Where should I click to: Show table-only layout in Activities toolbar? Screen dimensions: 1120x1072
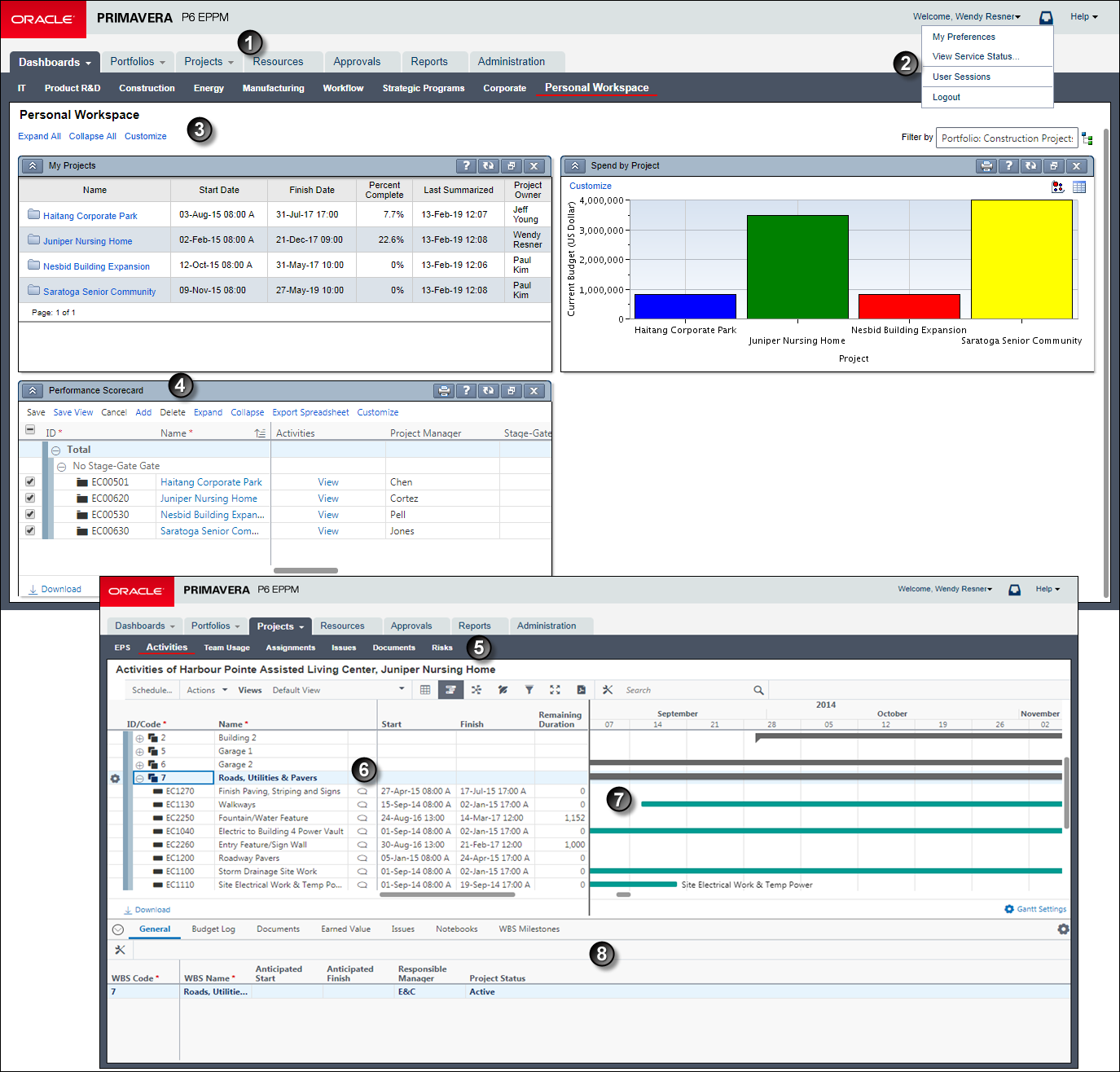pos(425,690)
